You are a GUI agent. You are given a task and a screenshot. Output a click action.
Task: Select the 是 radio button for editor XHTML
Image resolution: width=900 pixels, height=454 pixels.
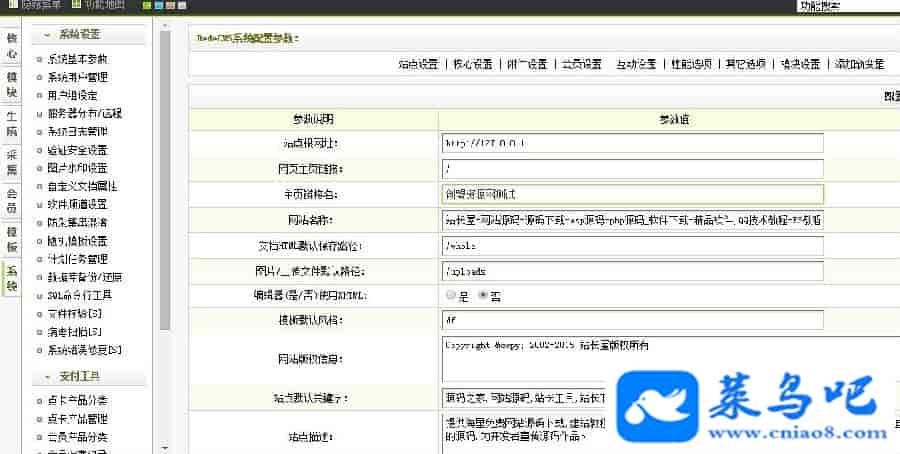(x=451, y=296)
